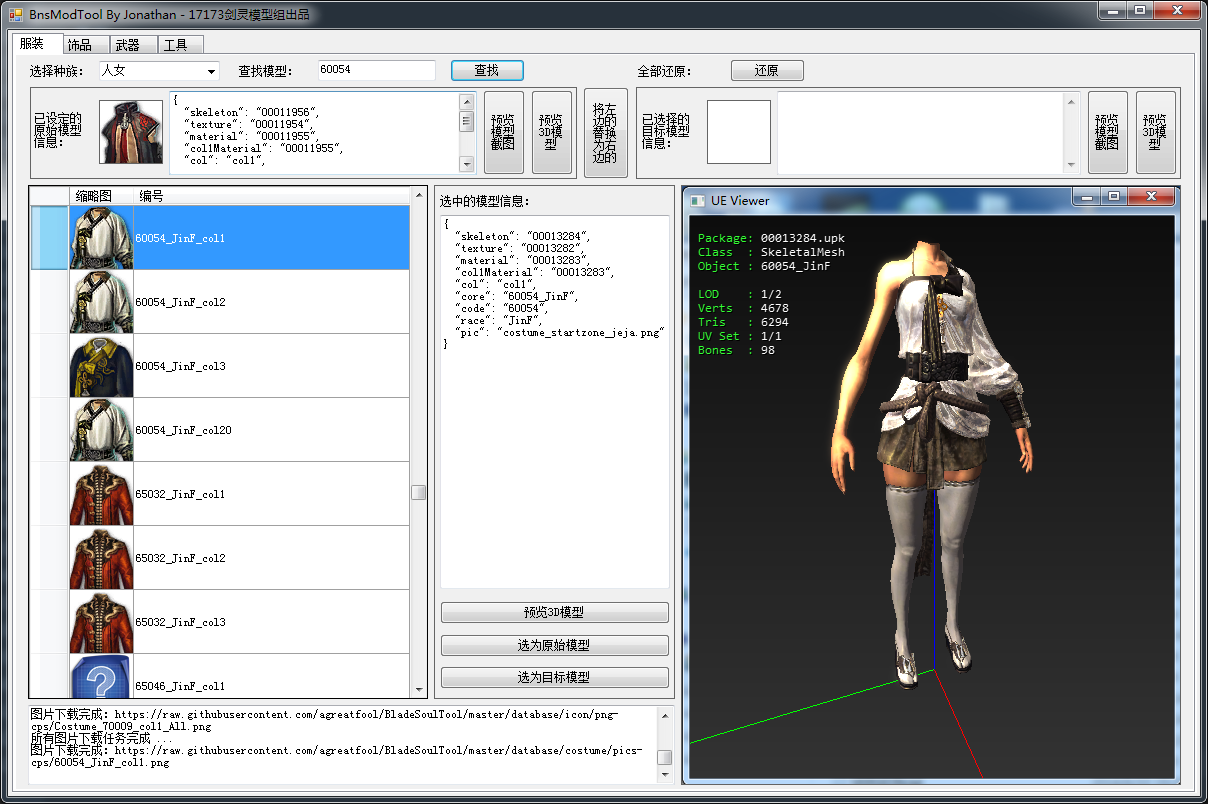Screen dimensions: 1208x804
Task: Click the model list scroll up arrow
Action: [x=419, y=195]
